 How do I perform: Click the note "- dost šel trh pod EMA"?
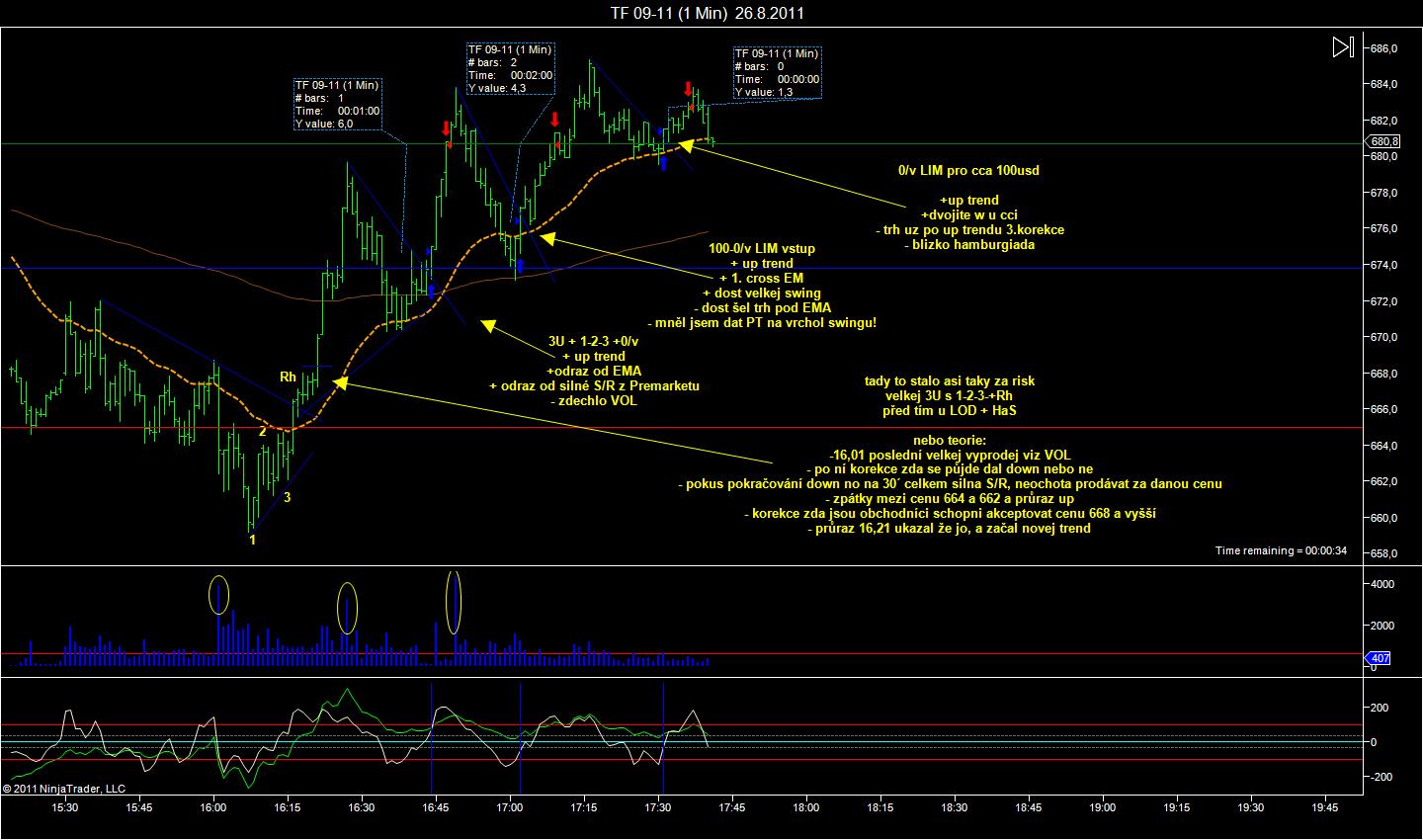[762, 307]
